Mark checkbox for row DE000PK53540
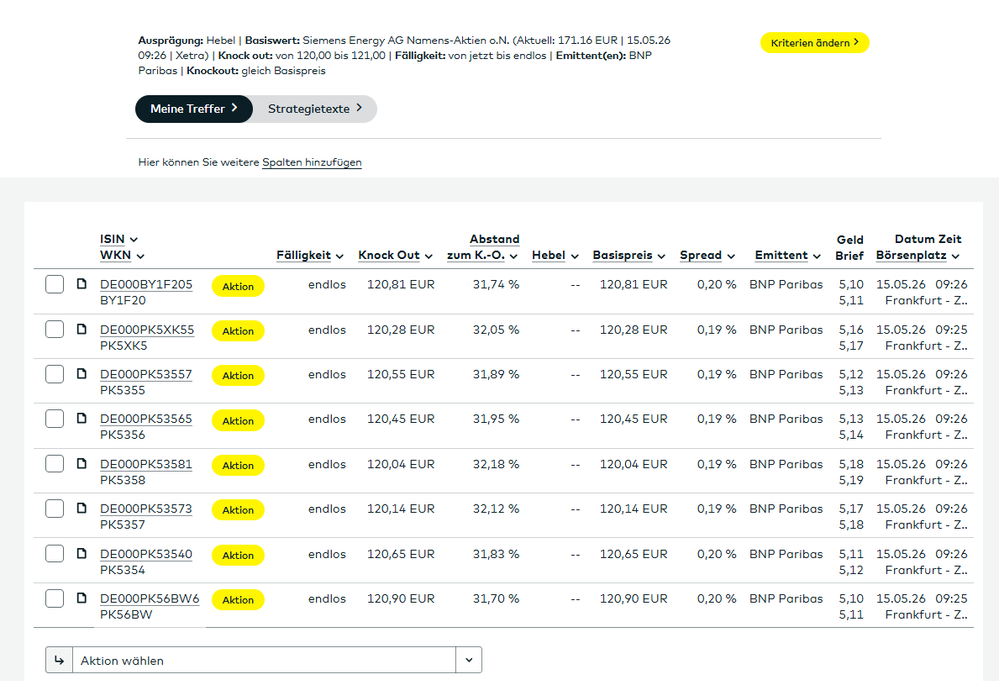The image size is (999, 681). coord(55,554)
